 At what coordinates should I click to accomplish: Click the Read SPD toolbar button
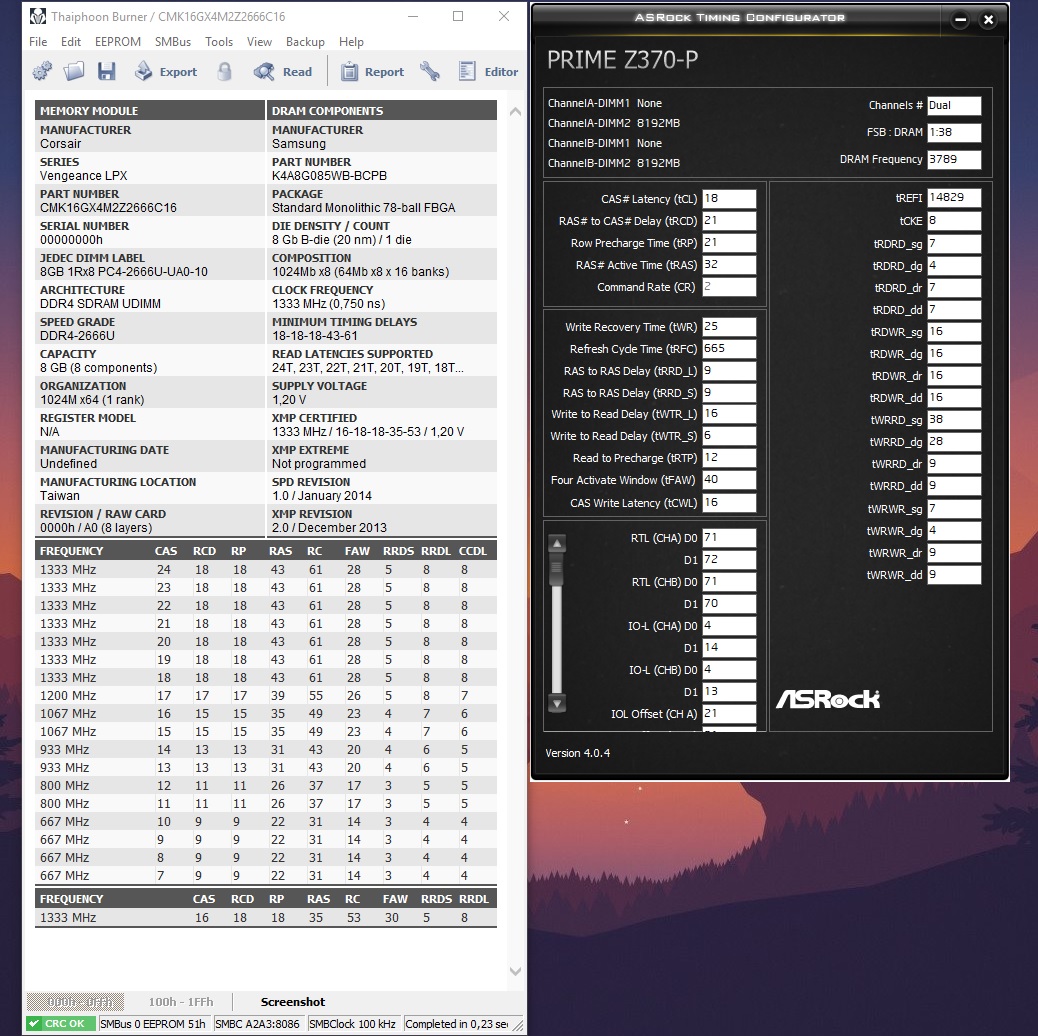282,71
